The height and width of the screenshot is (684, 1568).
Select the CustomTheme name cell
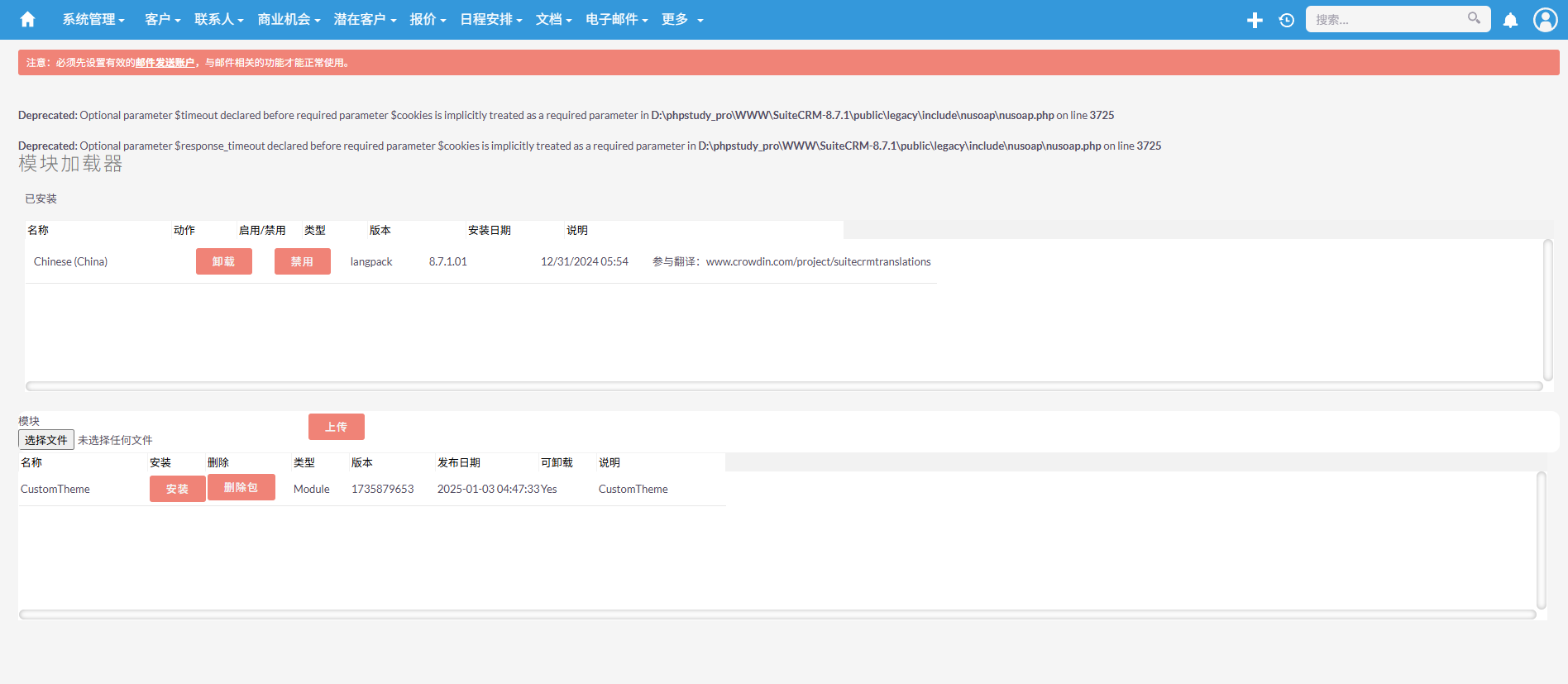click(55, 489)
